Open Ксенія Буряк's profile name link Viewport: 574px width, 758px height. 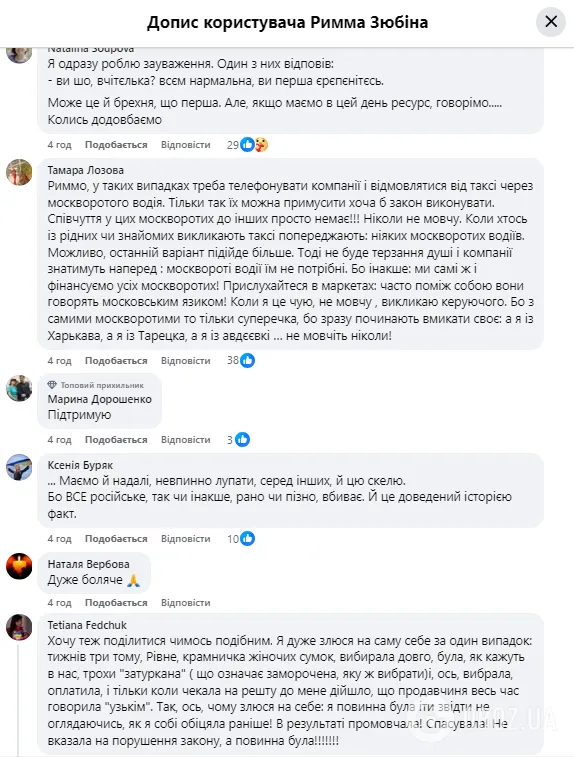(x=80, y=465)
